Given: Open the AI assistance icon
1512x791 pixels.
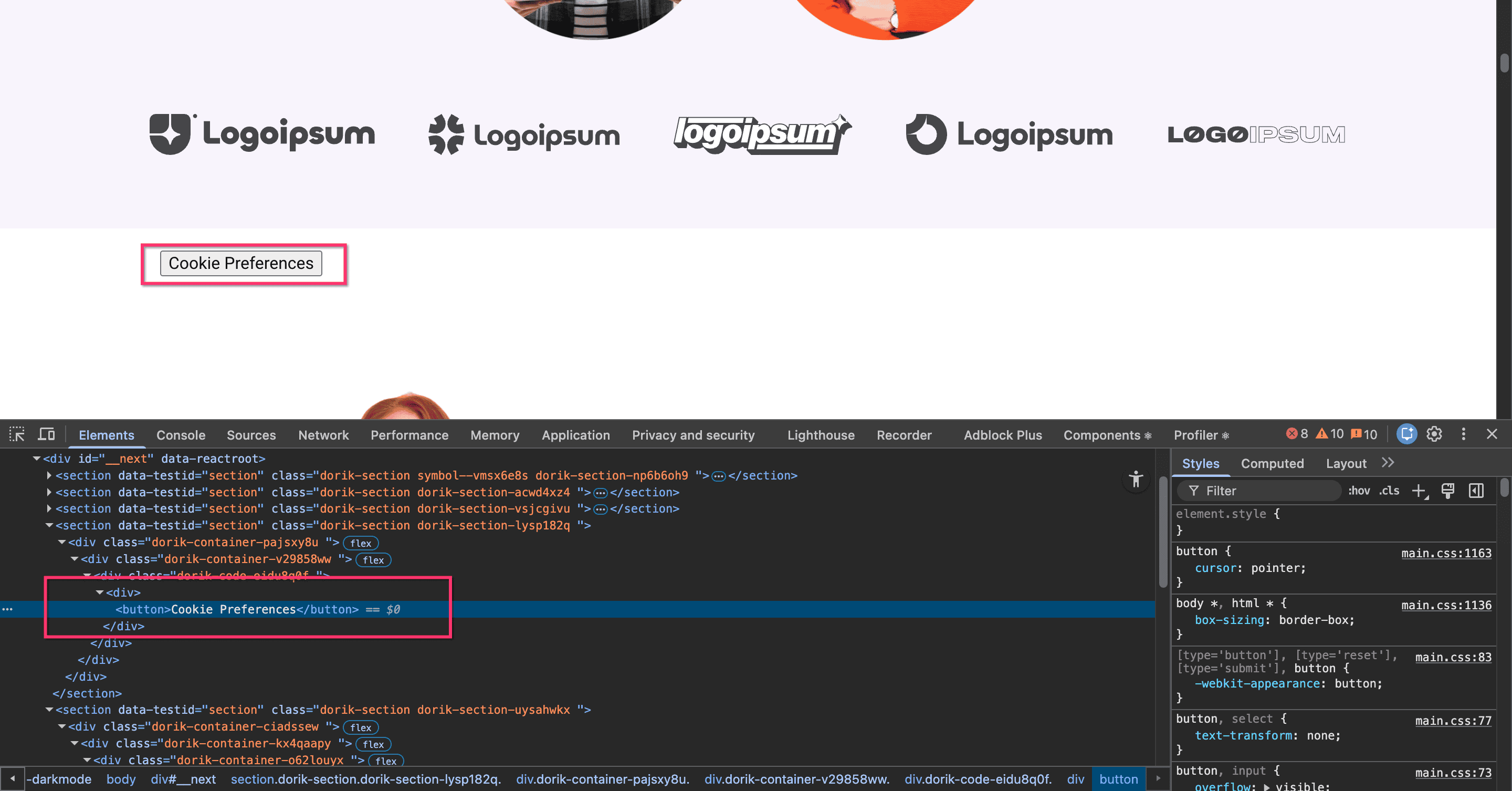Looking at the screenshot, I should 1406,434.
